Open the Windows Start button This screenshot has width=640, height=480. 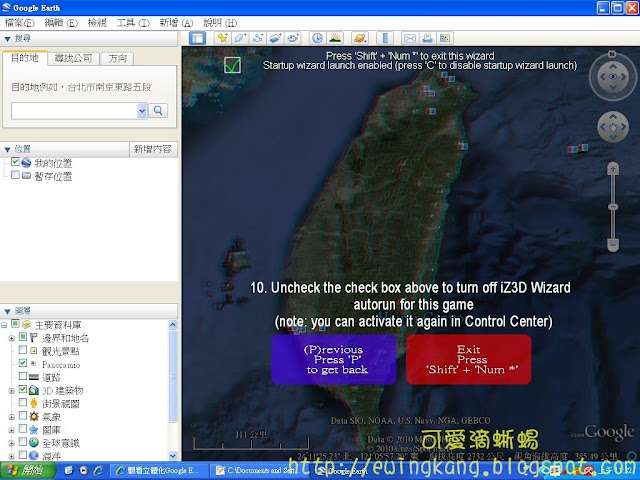pos(27,471)
